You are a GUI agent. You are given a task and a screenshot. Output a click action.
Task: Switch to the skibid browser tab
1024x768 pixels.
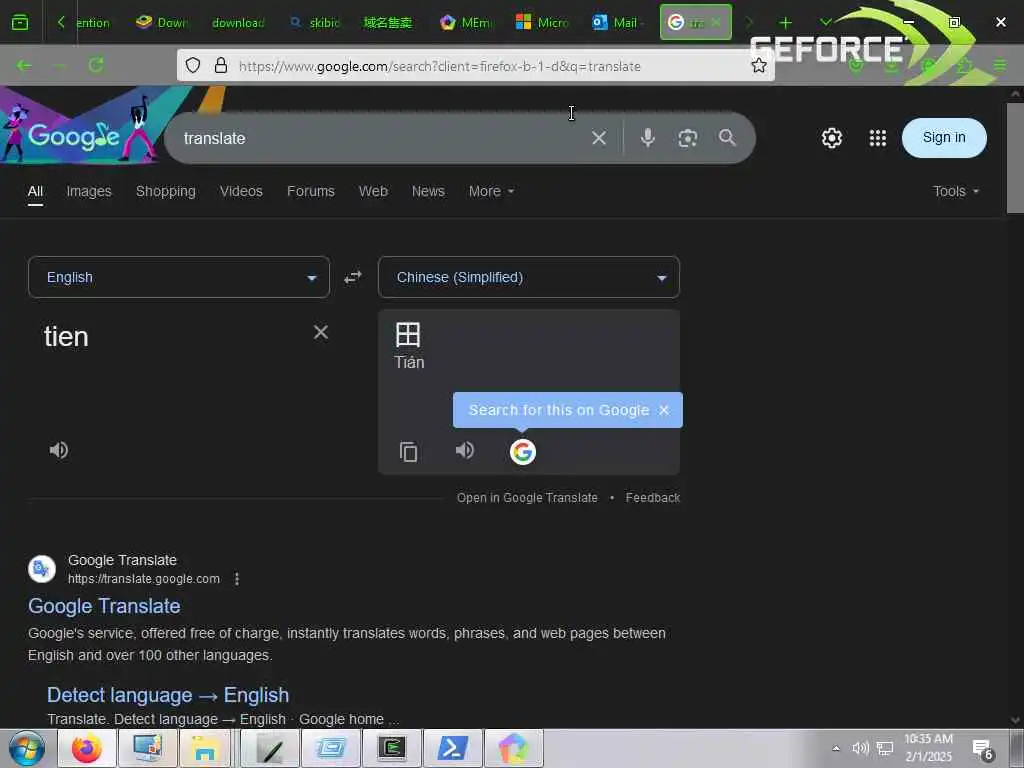click(x=316, y=23)
